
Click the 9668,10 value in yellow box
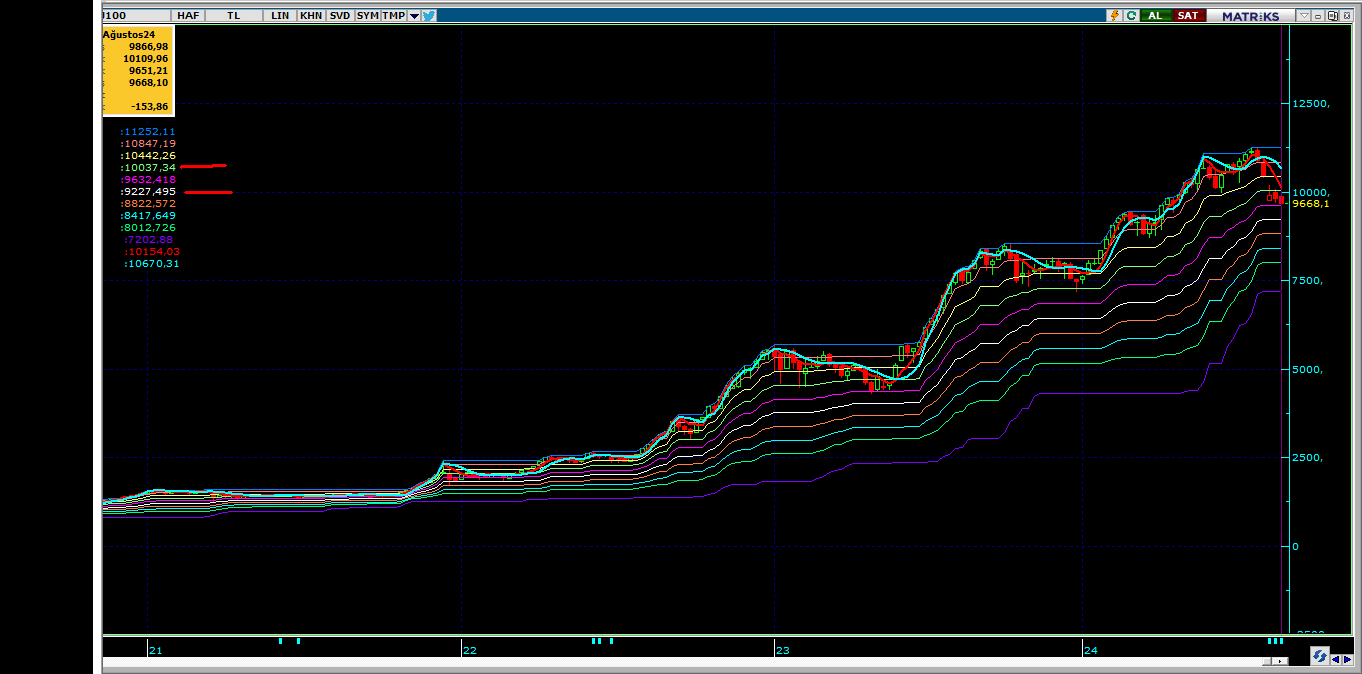[x=149, y=82]
